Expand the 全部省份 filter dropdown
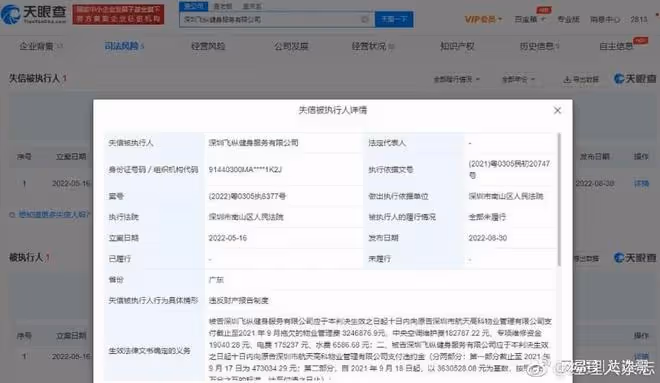660x383 pixels. click(518, 79)
